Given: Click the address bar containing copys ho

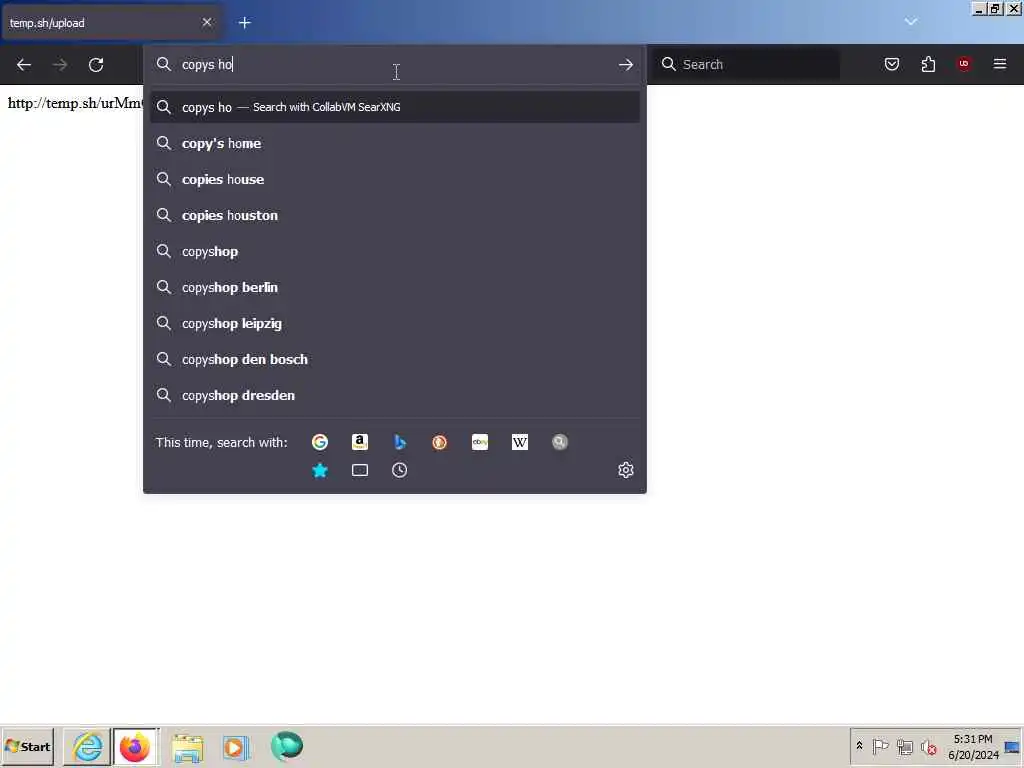Looking at the screenshot, I should click(x=395, y=65).
